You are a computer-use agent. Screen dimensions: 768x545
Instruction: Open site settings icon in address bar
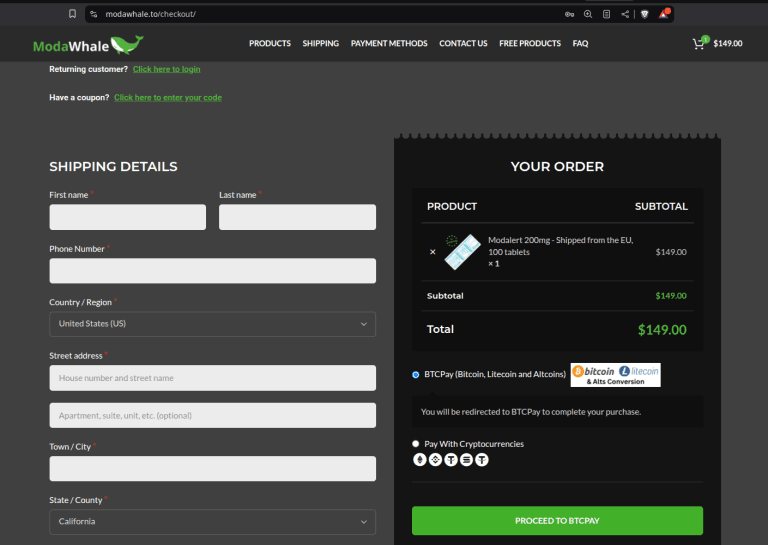pos(94,14)
